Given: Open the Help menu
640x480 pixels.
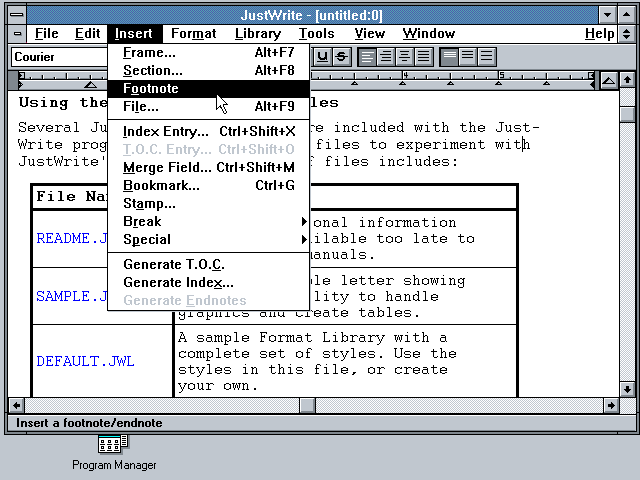Looking at the screenshot, I should [x=599, y=33].
